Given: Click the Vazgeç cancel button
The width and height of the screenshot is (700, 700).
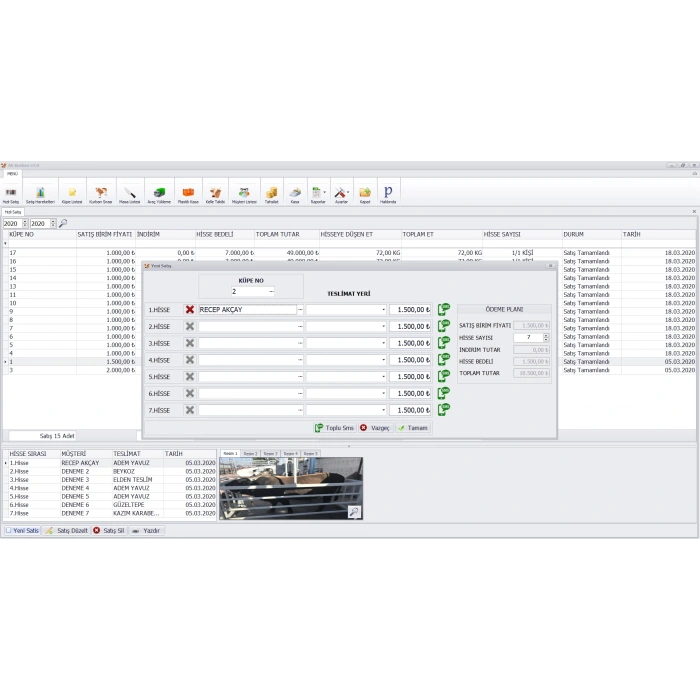Looking at the screenshot, I should (374, 427).
